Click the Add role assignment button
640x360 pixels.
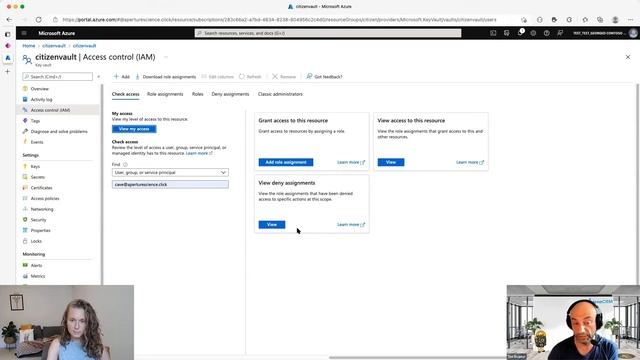[286, 162]
